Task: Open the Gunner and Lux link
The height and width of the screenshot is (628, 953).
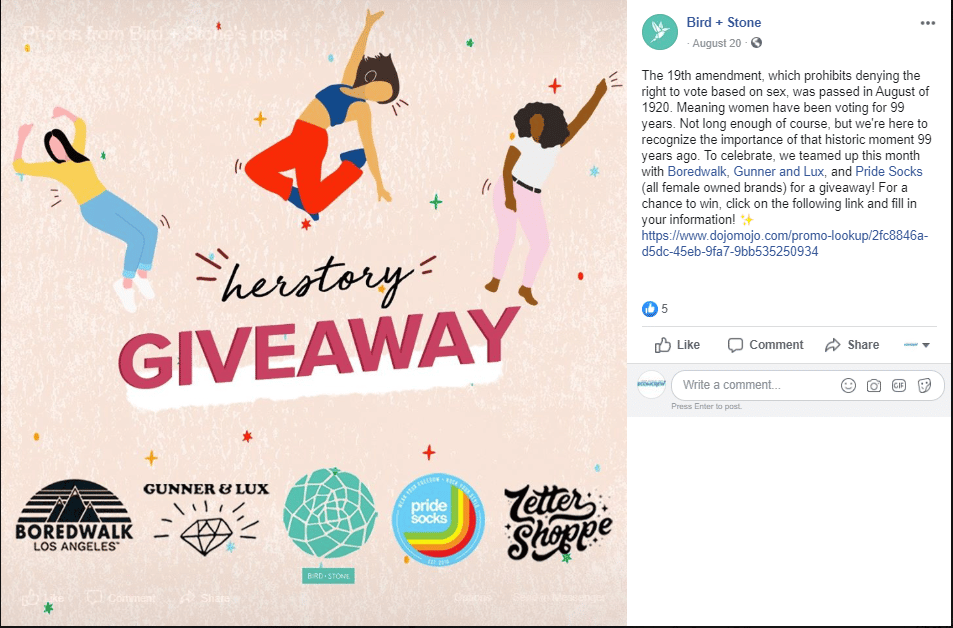Action: 779,171
